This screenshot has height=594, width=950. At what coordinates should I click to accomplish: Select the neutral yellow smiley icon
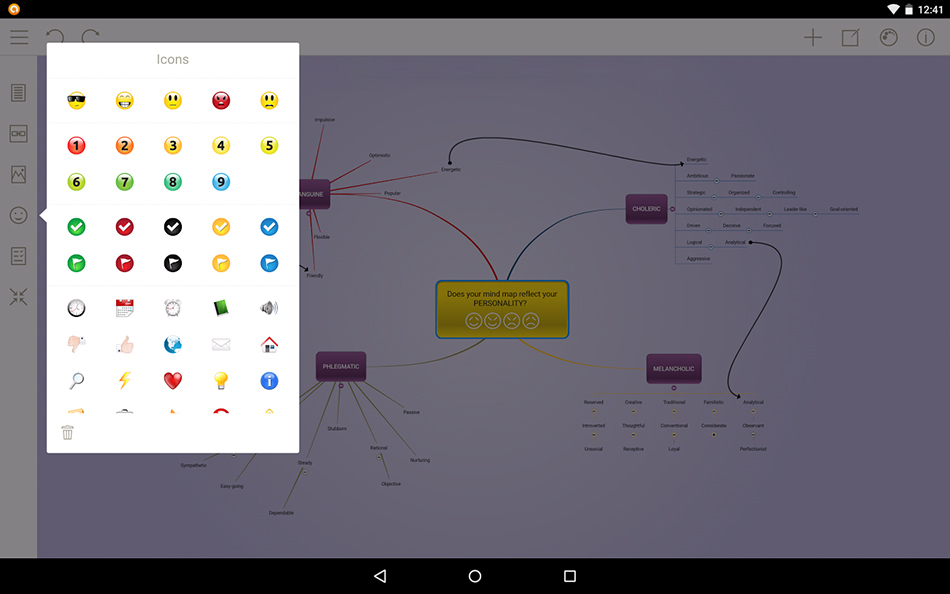173,101
